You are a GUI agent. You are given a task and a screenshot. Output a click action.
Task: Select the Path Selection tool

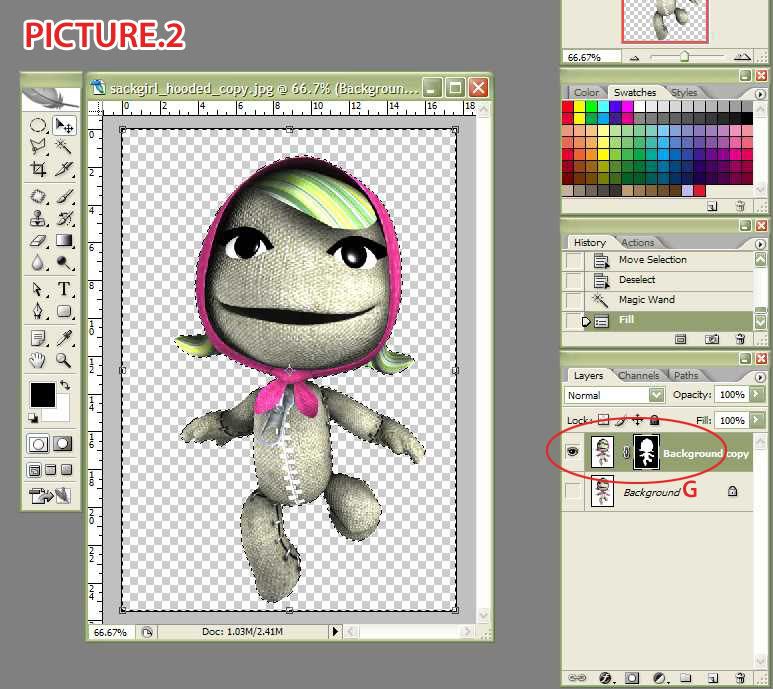(38, 289)
